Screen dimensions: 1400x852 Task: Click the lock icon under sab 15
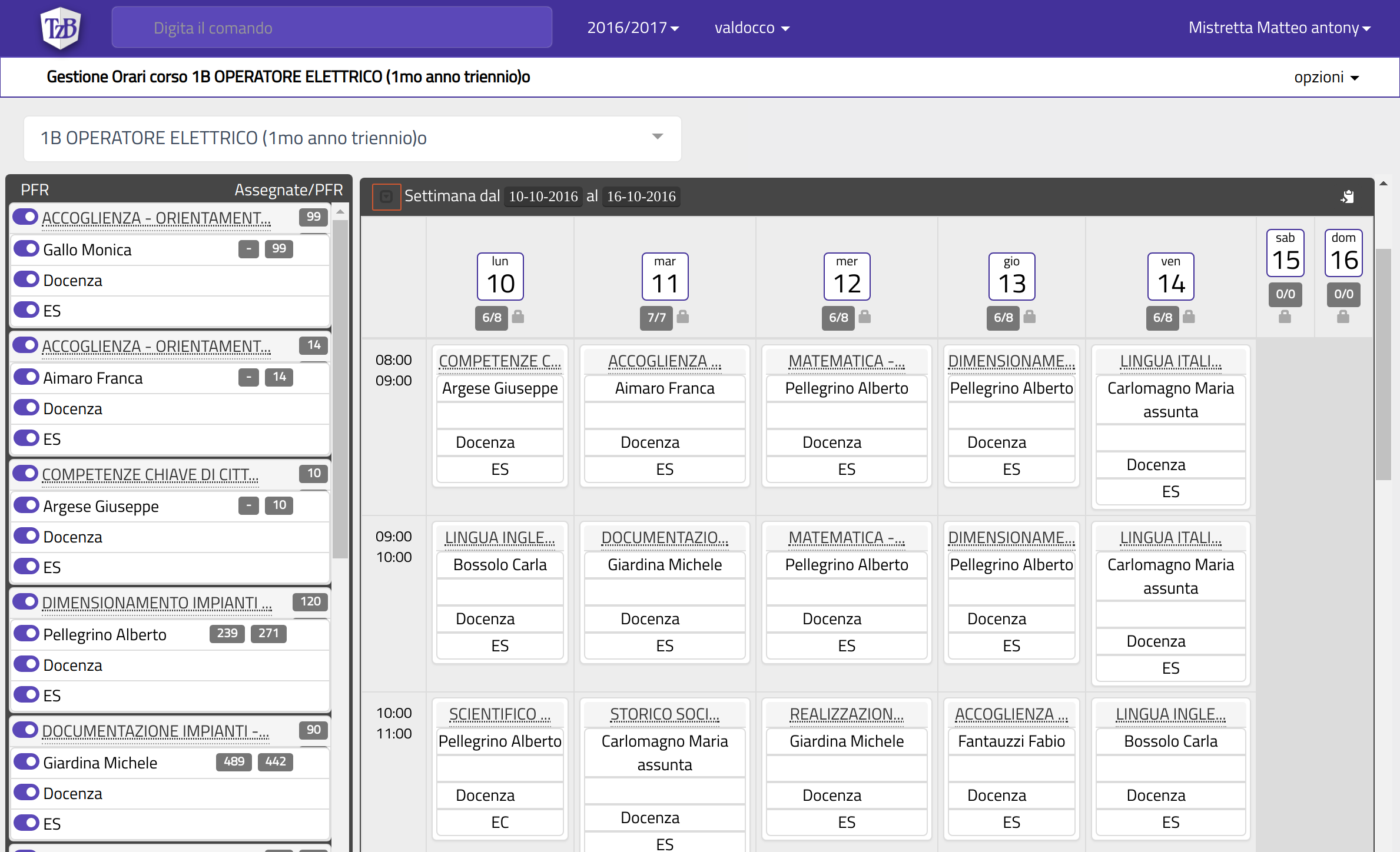pos(1285,318)
